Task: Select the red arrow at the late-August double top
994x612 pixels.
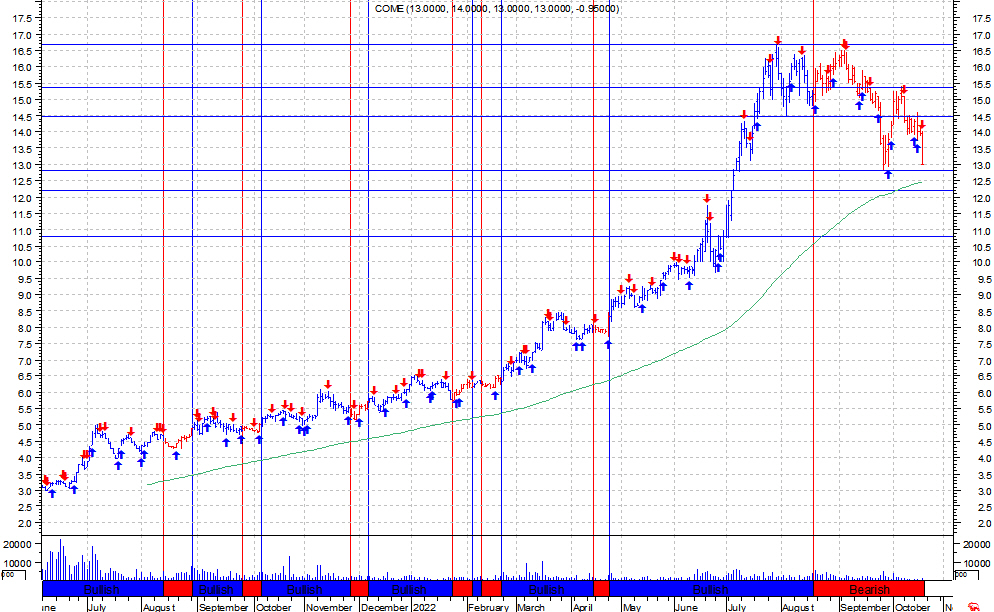Action: 845,44
